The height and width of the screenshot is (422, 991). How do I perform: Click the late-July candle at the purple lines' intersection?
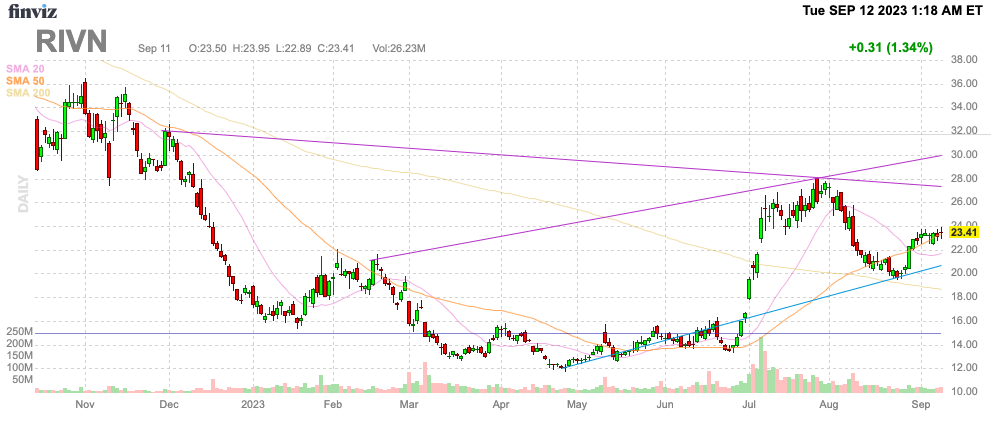tap(817, 193)
